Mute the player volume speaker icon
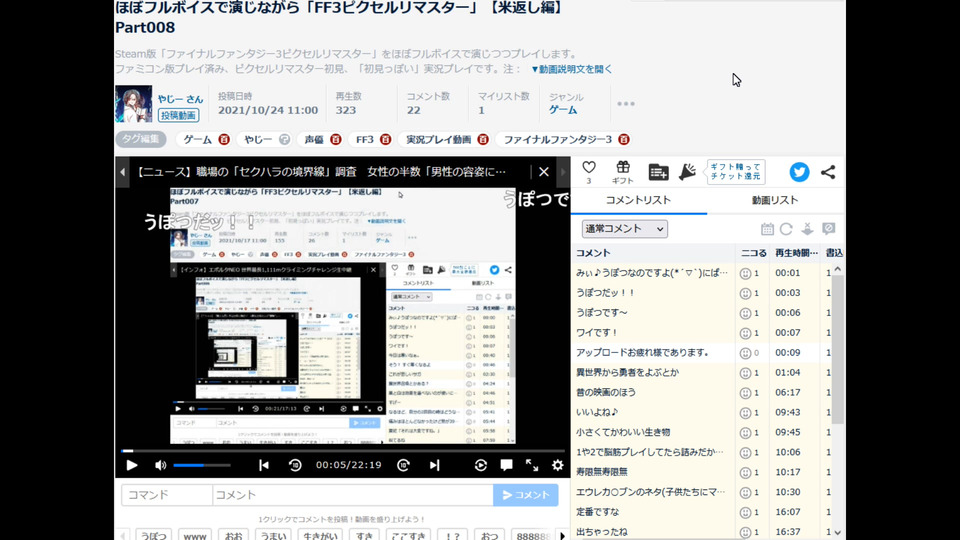The image size is (960, 540). (160, 465)
